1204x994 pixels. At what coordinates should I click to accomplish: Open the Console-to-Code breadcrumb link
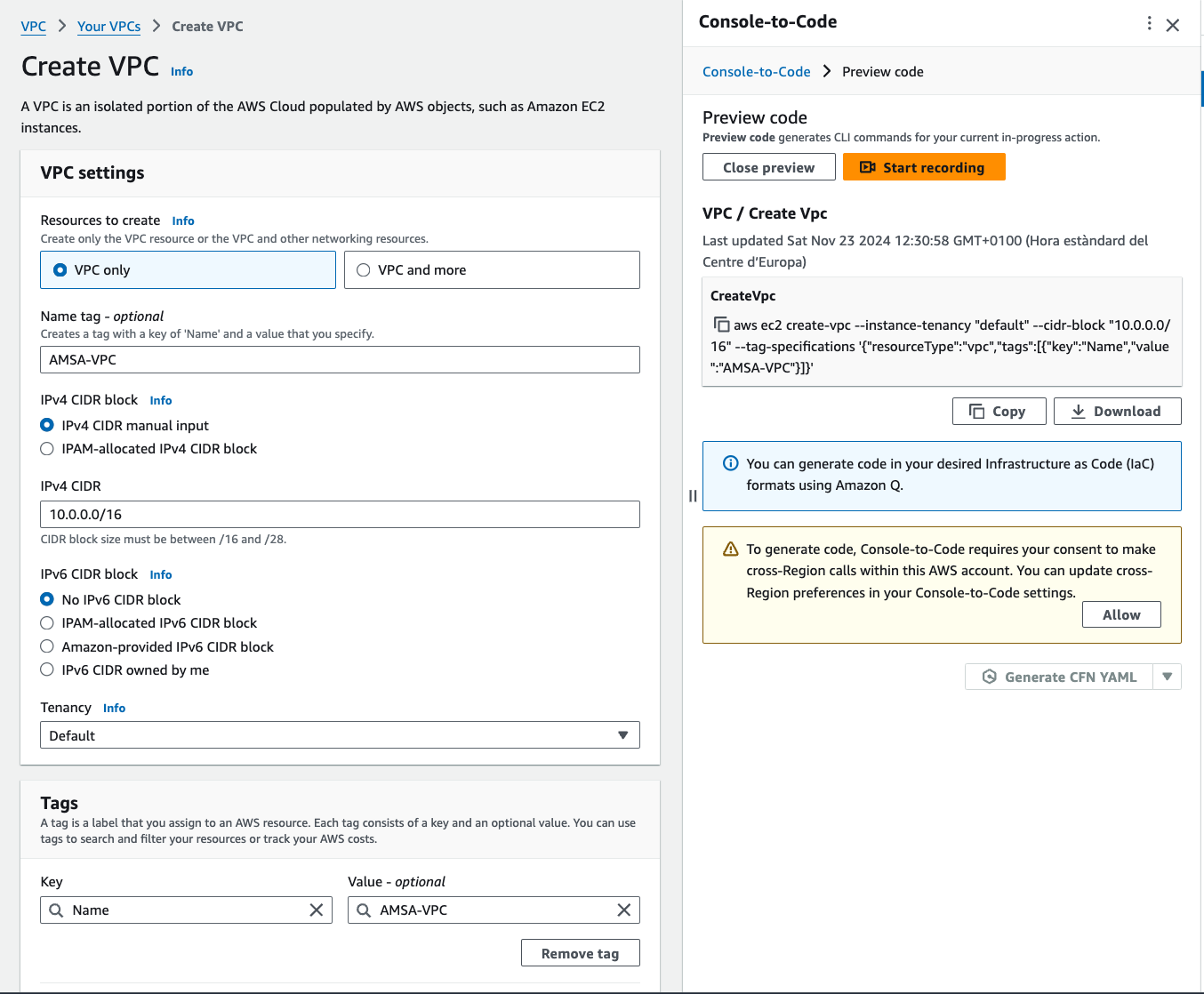coord(756,72)
